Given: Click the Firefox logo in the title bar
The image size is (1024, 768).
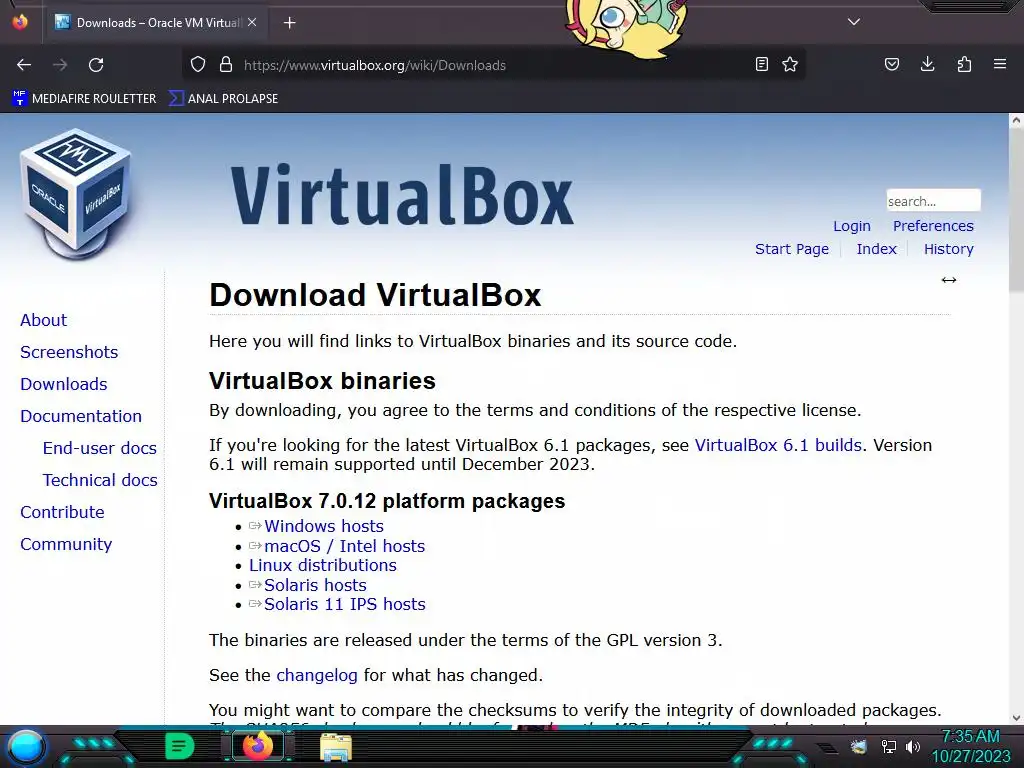Looking at the screenshot, I should [20, 22].
